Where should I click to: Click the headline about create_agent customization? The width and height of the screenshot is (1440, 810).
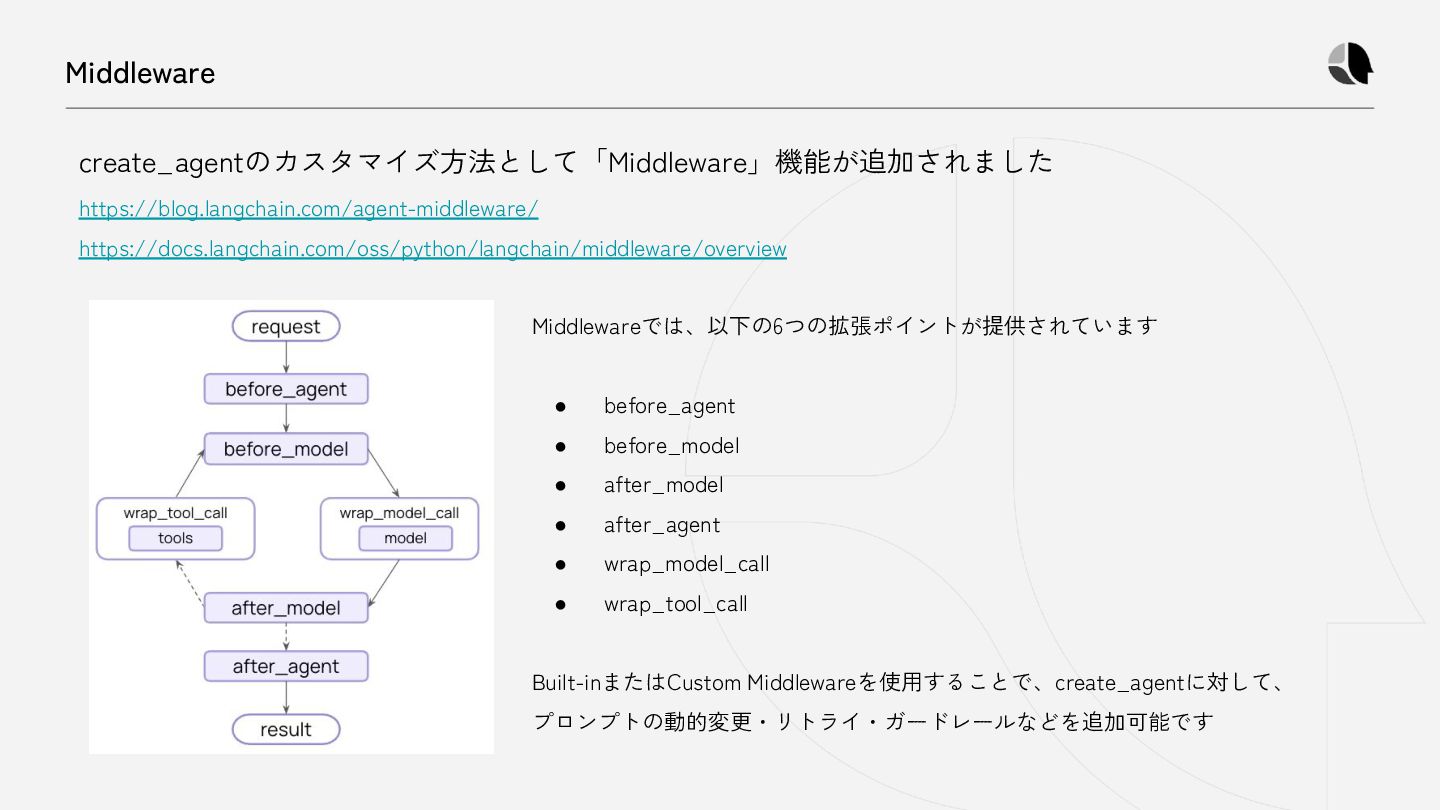pos(566,161)
